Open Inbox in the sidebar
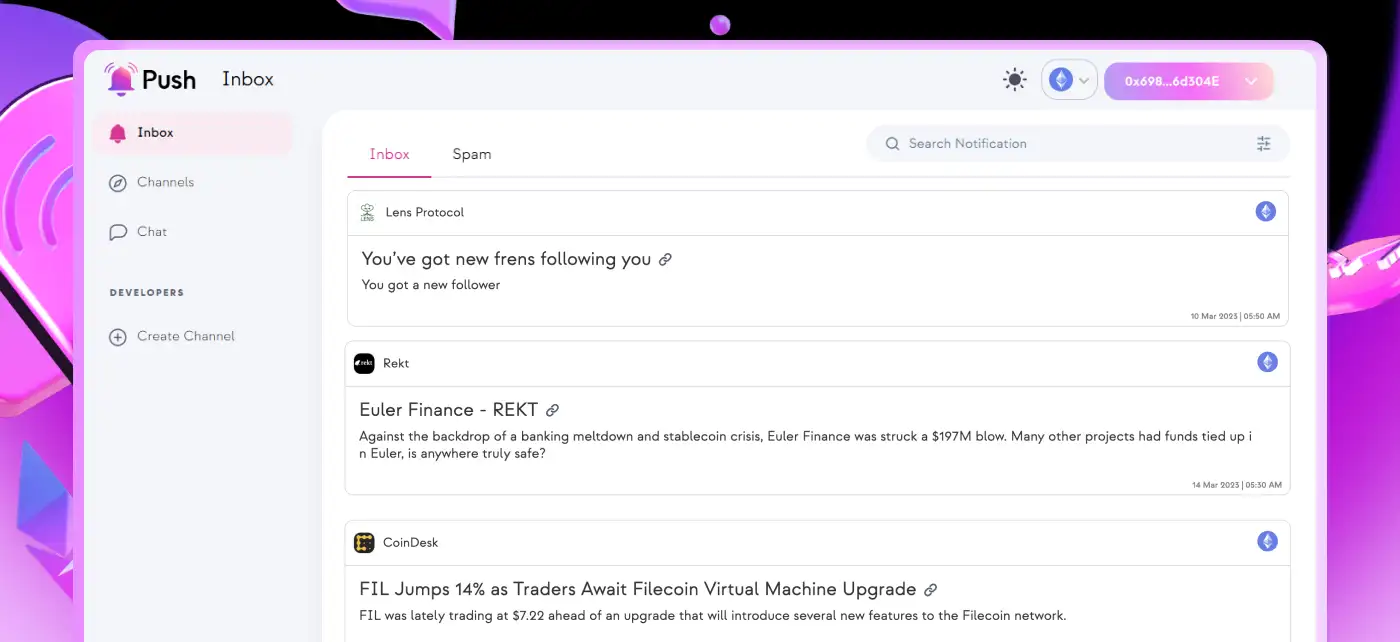This screenshot has height=642, width=1400. [x=155, y=133]
